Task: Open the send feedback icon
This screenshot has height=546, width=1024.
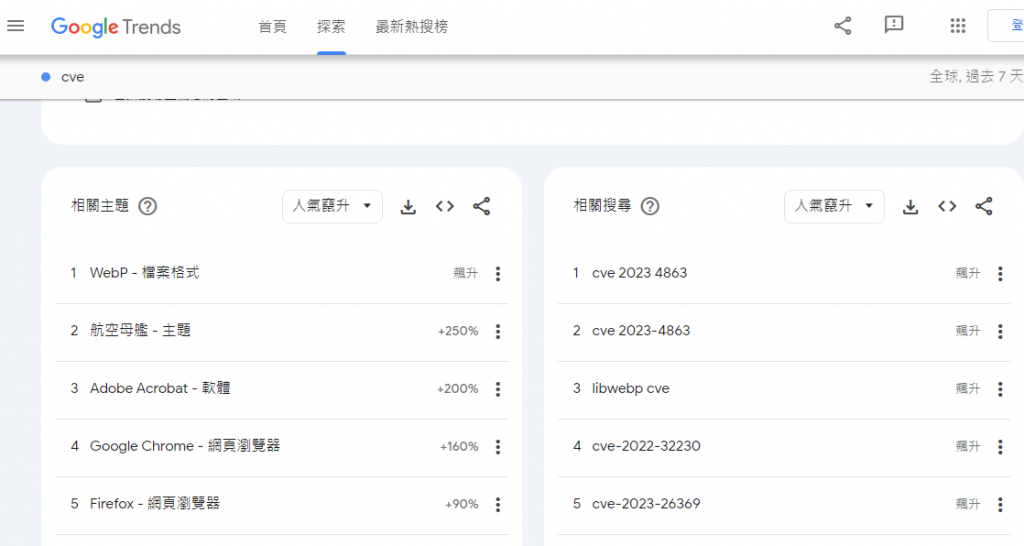Action: pyautogui.click(x=893, y=25)
